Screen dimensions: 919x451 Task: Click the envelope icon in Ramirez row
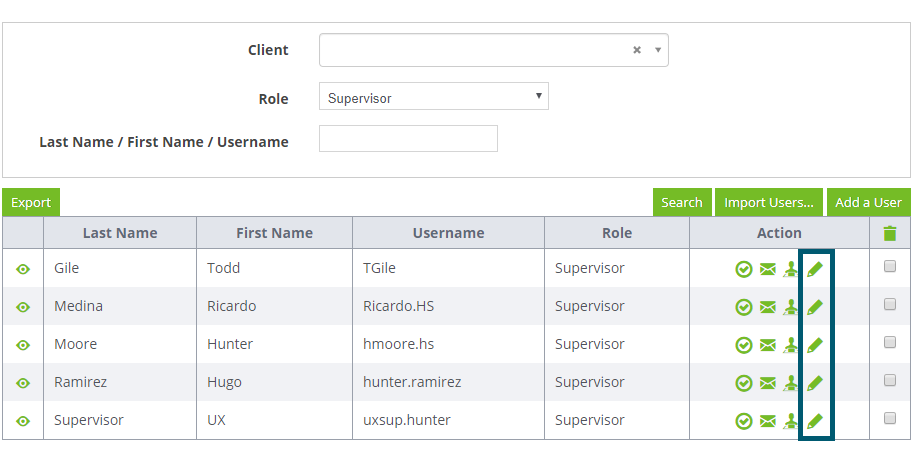pos(768,384)
